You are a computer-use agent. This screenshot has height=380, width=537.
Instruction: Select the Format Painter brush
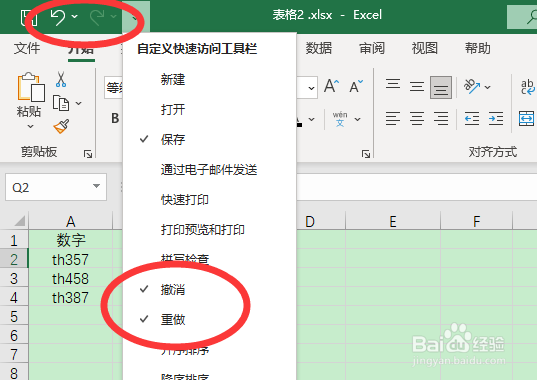(x=62, y=126)
